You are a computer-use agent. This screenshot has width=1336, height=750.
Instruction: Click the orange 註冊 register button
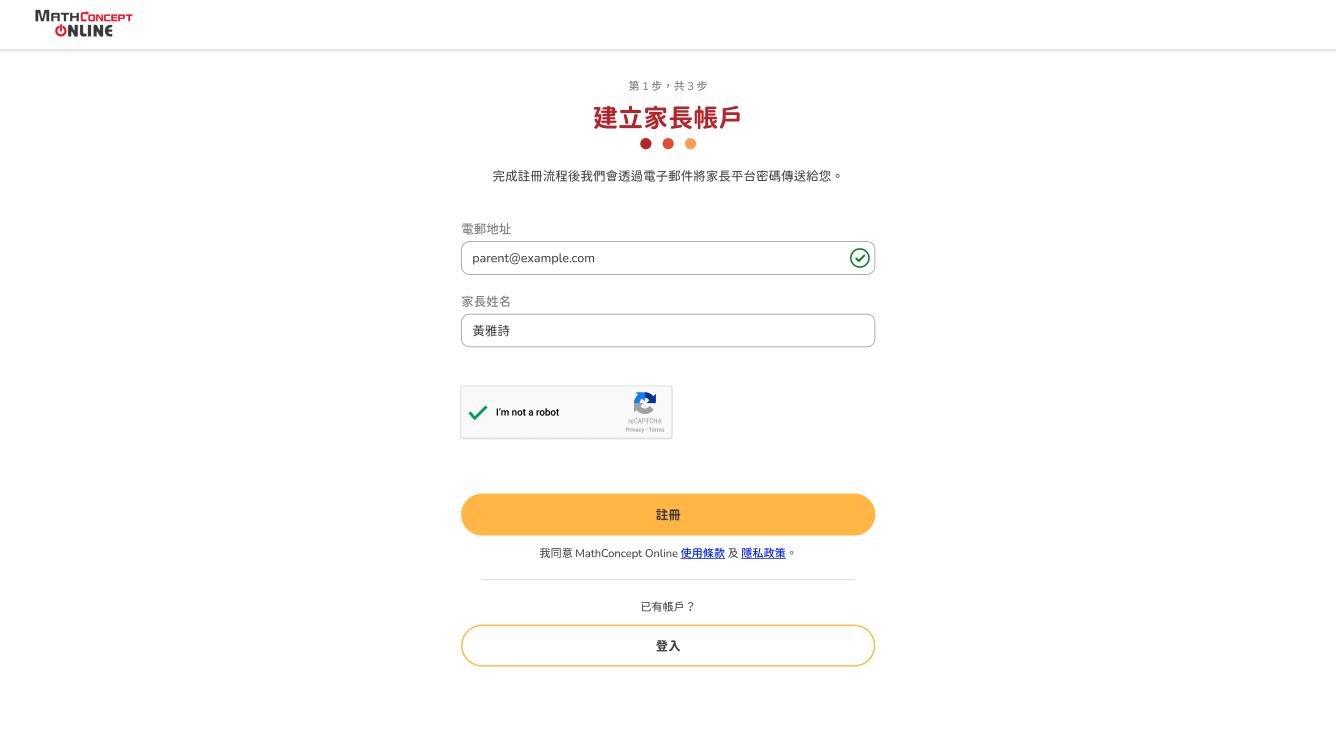tap(668, 515)
